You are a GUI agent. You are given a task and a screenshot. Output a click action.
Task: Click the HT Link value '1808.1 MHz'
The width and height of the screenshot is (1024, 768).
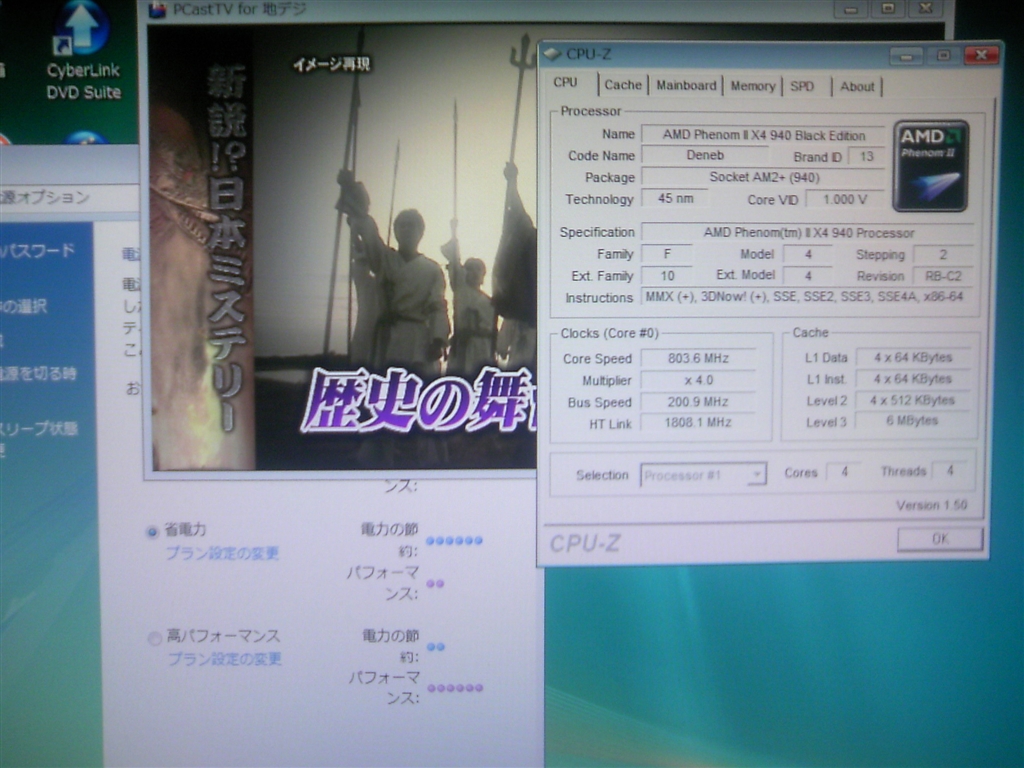tap(697, 423)
